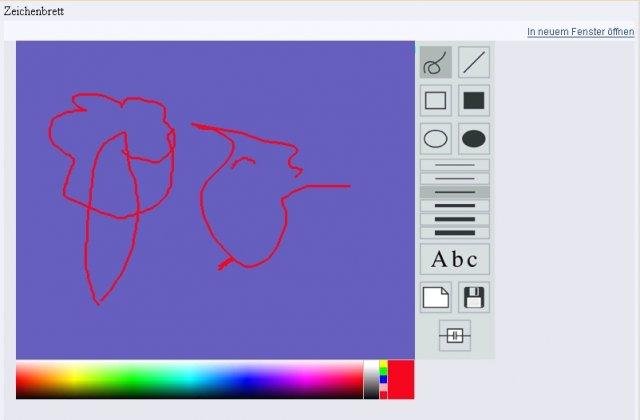Activate the Abc text tool
This screenshot has height=420, width=640.
coord(454,260)
